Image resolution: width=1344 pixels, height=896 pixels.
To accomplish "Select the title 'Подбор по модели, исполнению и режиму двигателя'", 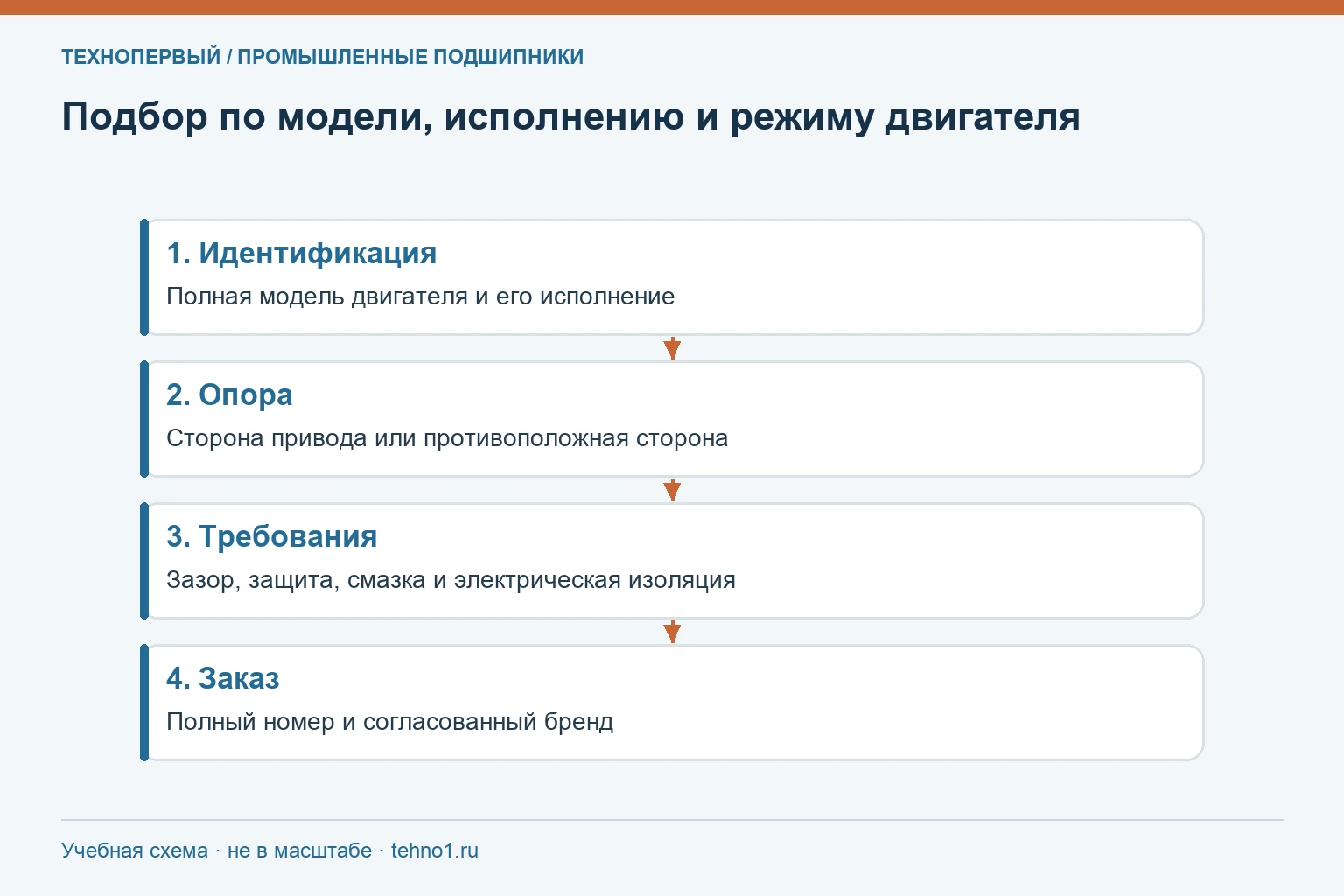I will point(570,116).
